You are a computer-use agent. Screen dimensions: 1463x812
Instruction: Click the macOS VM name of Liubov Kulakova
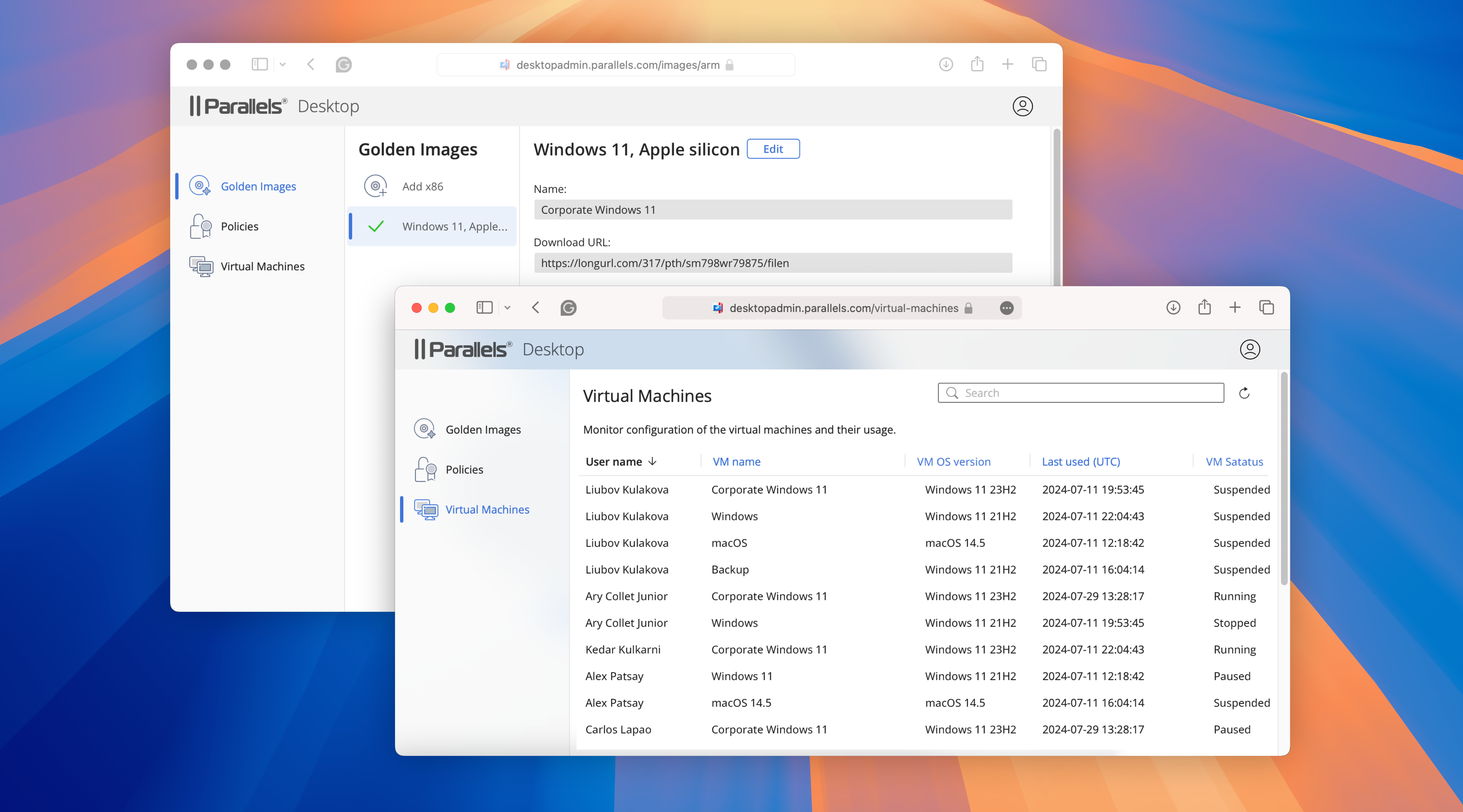point(729,543)
